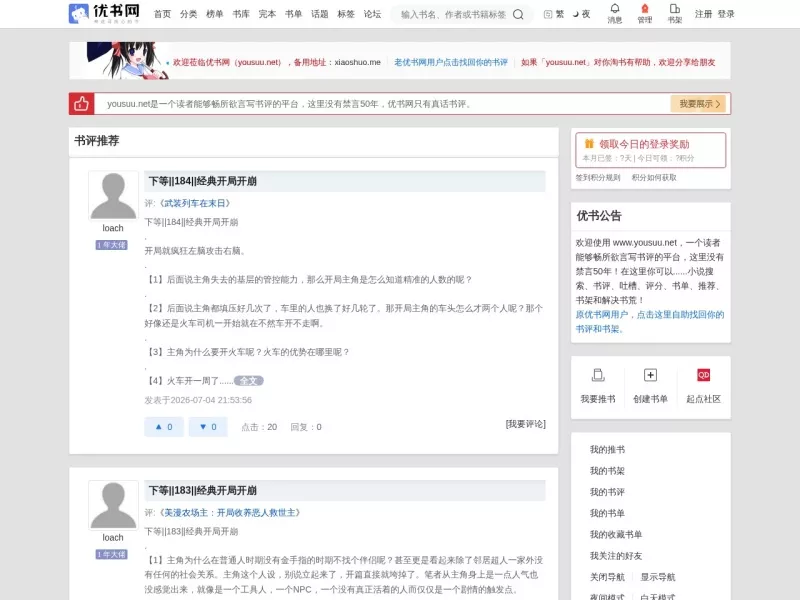Screen dimensions: 800x600
Task: Click the red thumbs-up icon
Action: (82, 104)
